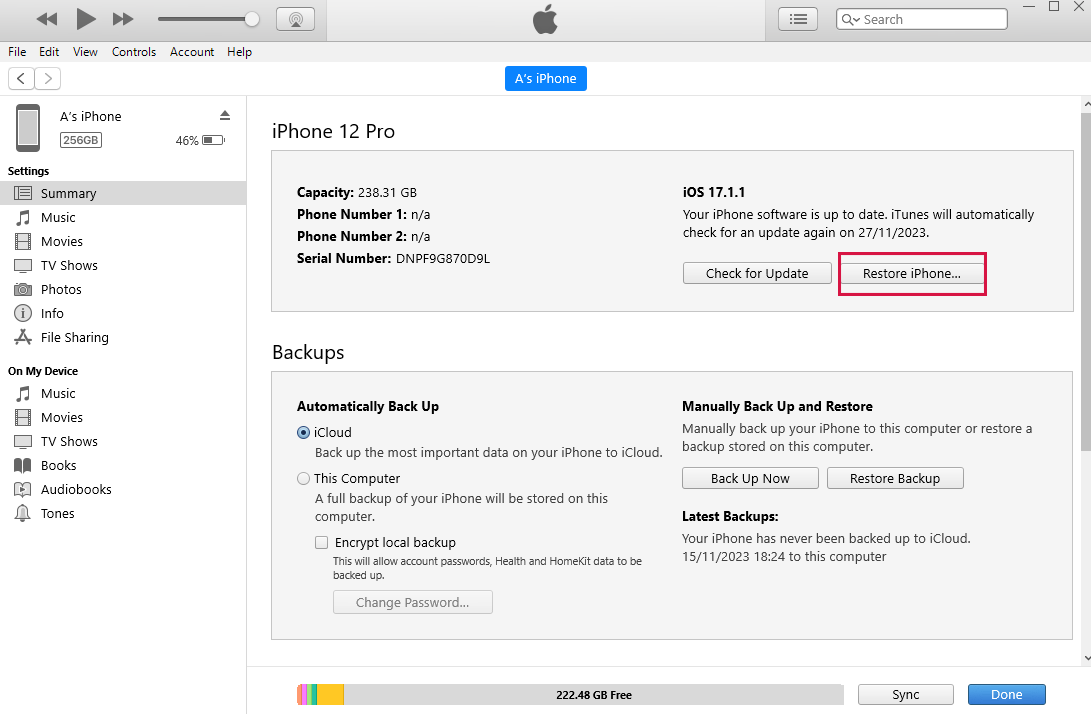Click the play button

point(86,19)
